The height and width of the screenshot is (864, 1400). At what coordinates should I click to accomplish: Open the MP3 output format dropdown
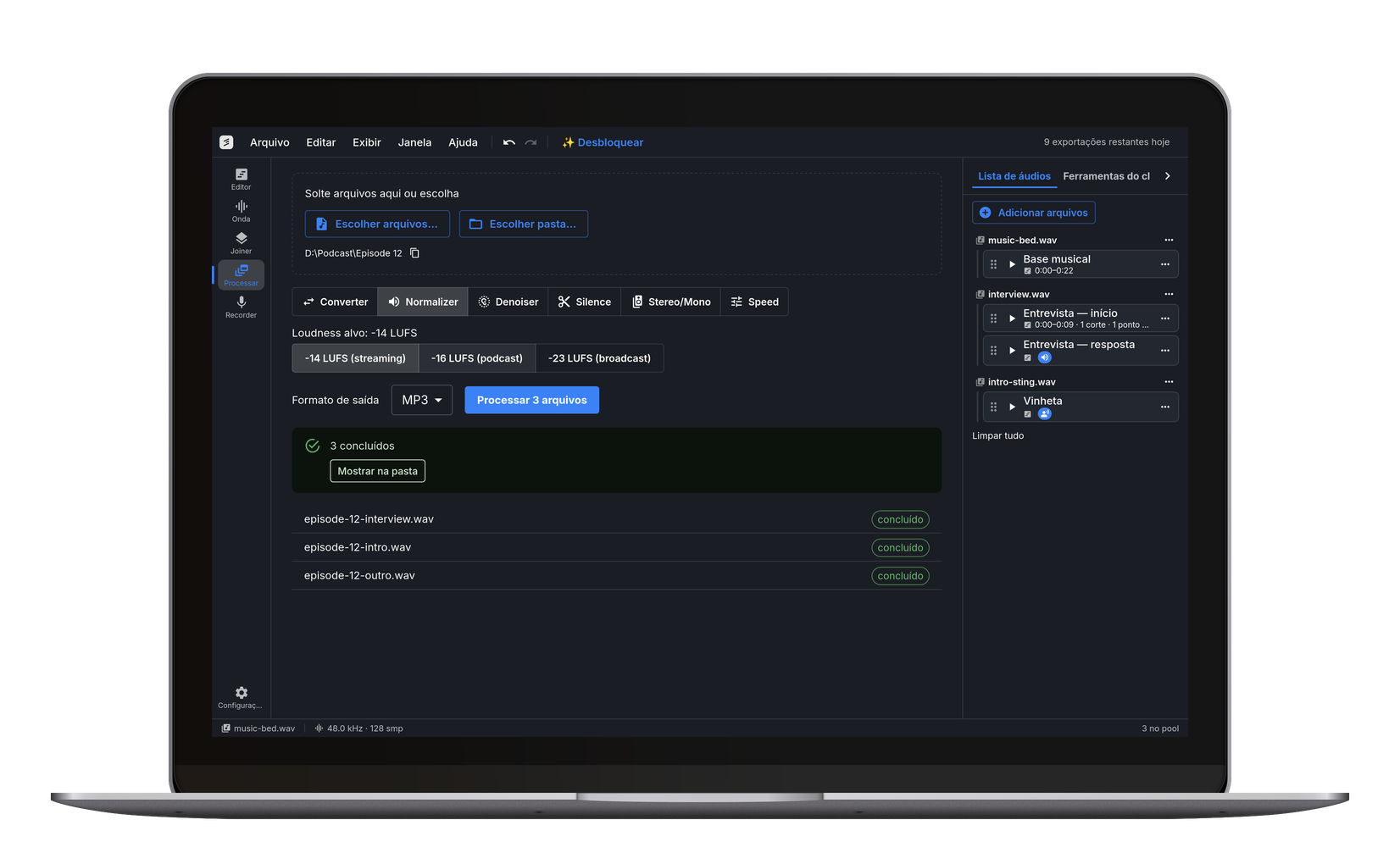(422, 400)
